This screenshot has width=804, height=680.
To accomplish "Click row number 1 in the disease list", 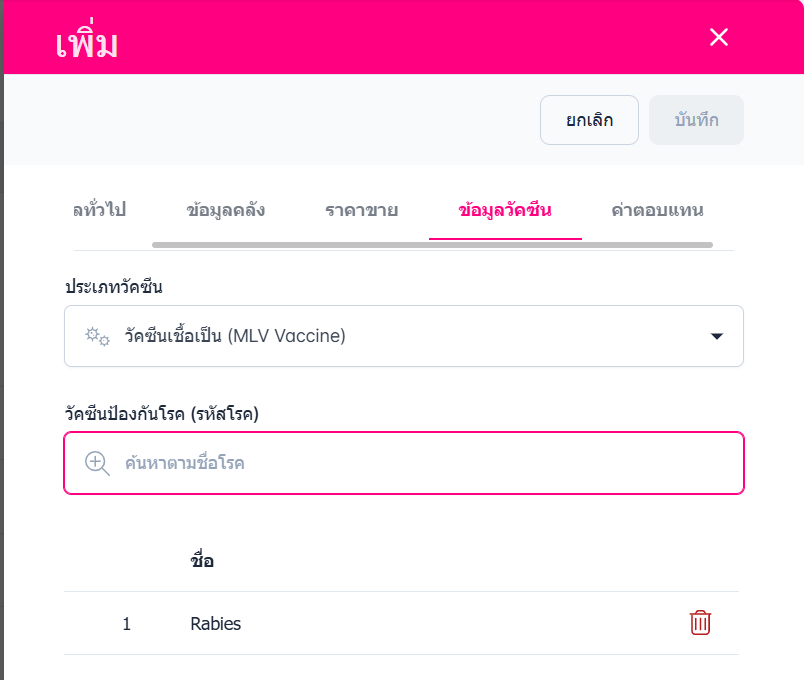I will pos(127,624).
